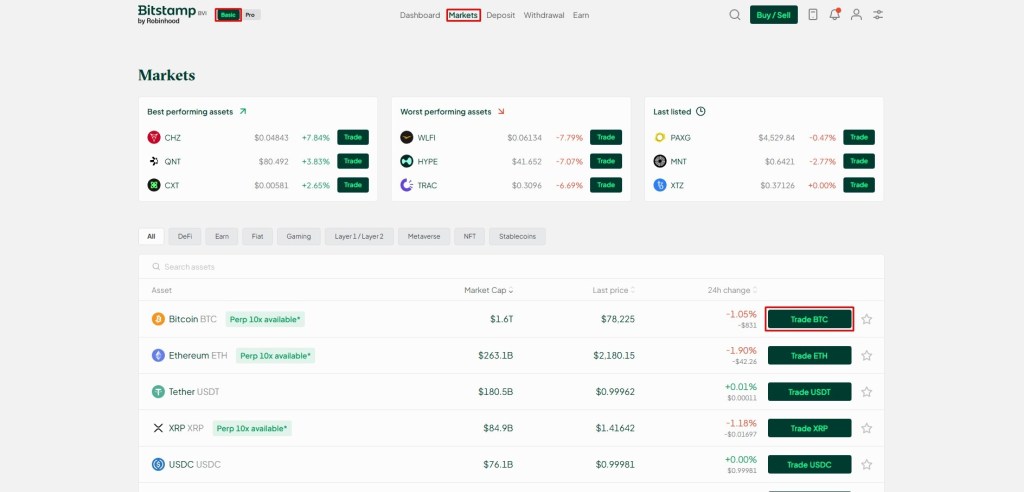The height and width of the screenshot is (492, 1024).
Task: Click the PAXG coin icon
Action: (x=660, y=137)
